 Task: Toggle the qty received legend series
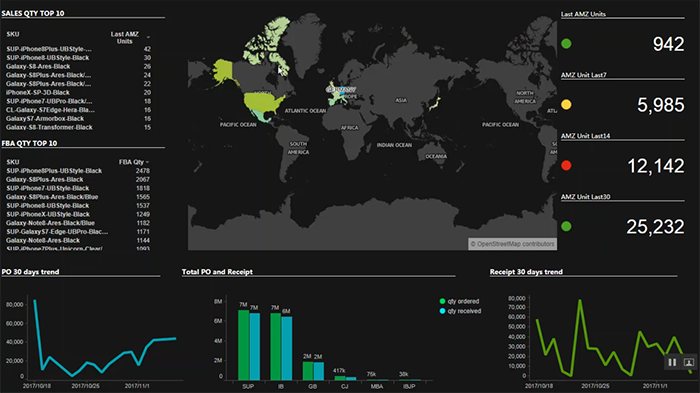coord(460,311)
